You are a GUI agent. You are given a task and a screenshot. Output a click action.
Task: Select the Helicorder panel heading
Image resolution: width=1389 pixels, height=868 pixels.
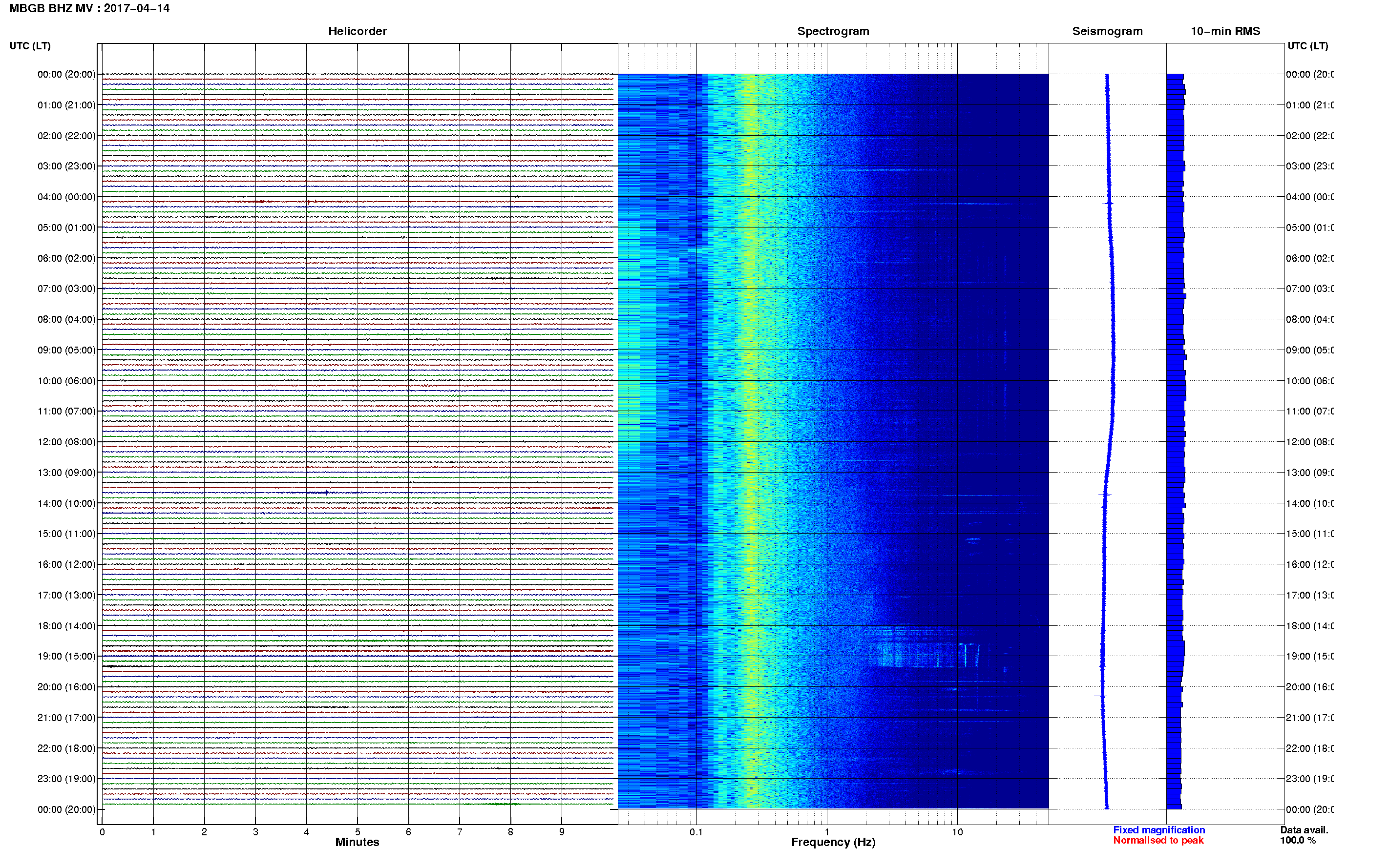click(357, 31)
